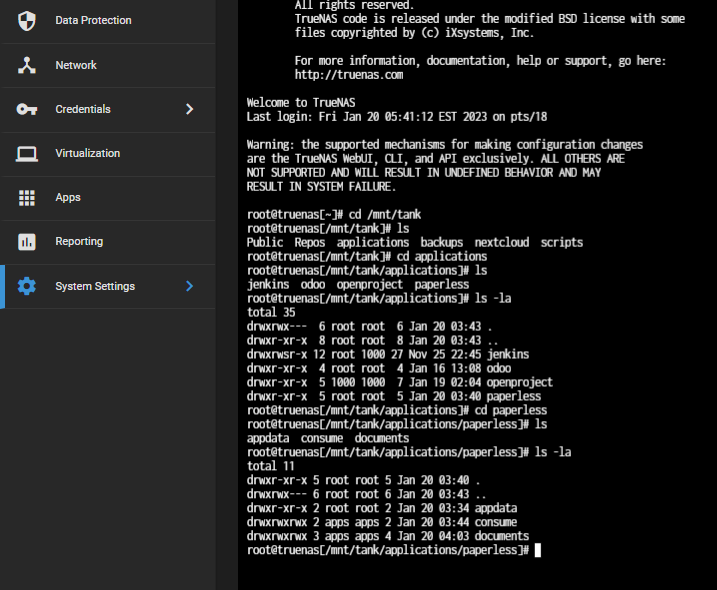Click the consume row in ls -la listing
Viewport: 717px width, 590px height.
[x=382, y=522]
